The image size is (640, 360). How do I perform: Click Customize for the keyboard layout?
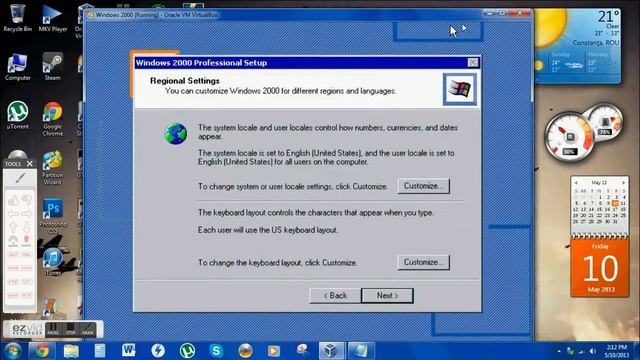[424, 262]
